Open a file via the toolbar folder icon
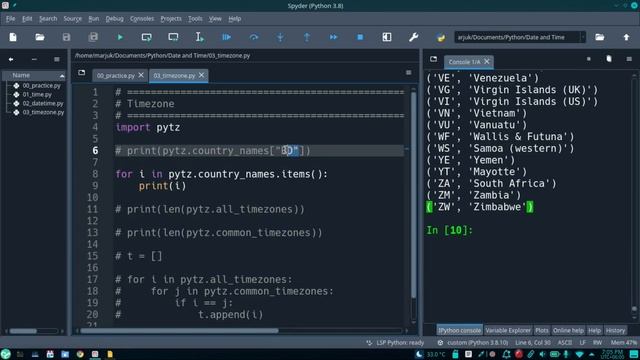The image size is (640, 360). pyautogui.click(x=40, y=37)
